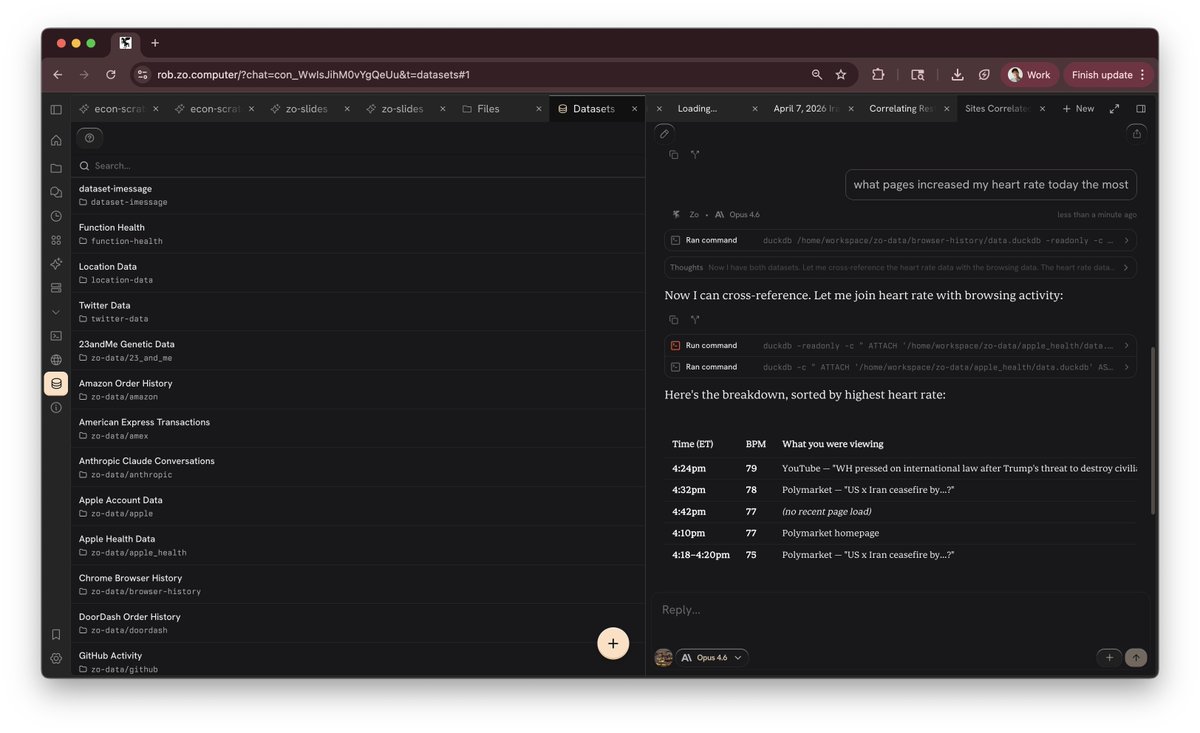
Task: Click the attach plus button in reply box
Action: point(1109,657)
